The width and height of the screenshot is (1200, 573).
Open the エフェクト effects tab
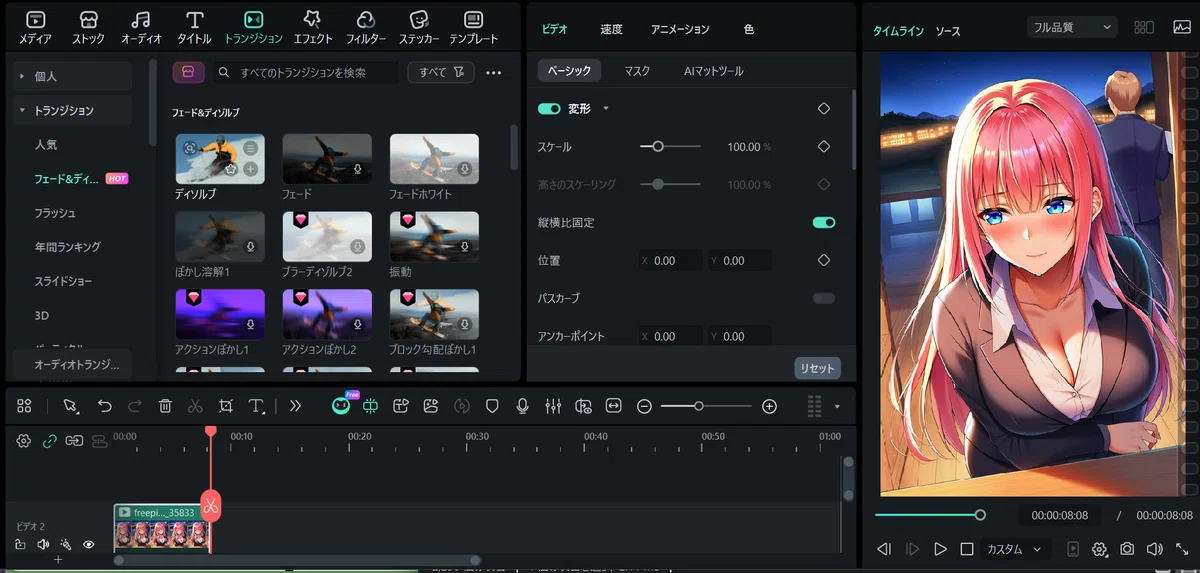312,28
